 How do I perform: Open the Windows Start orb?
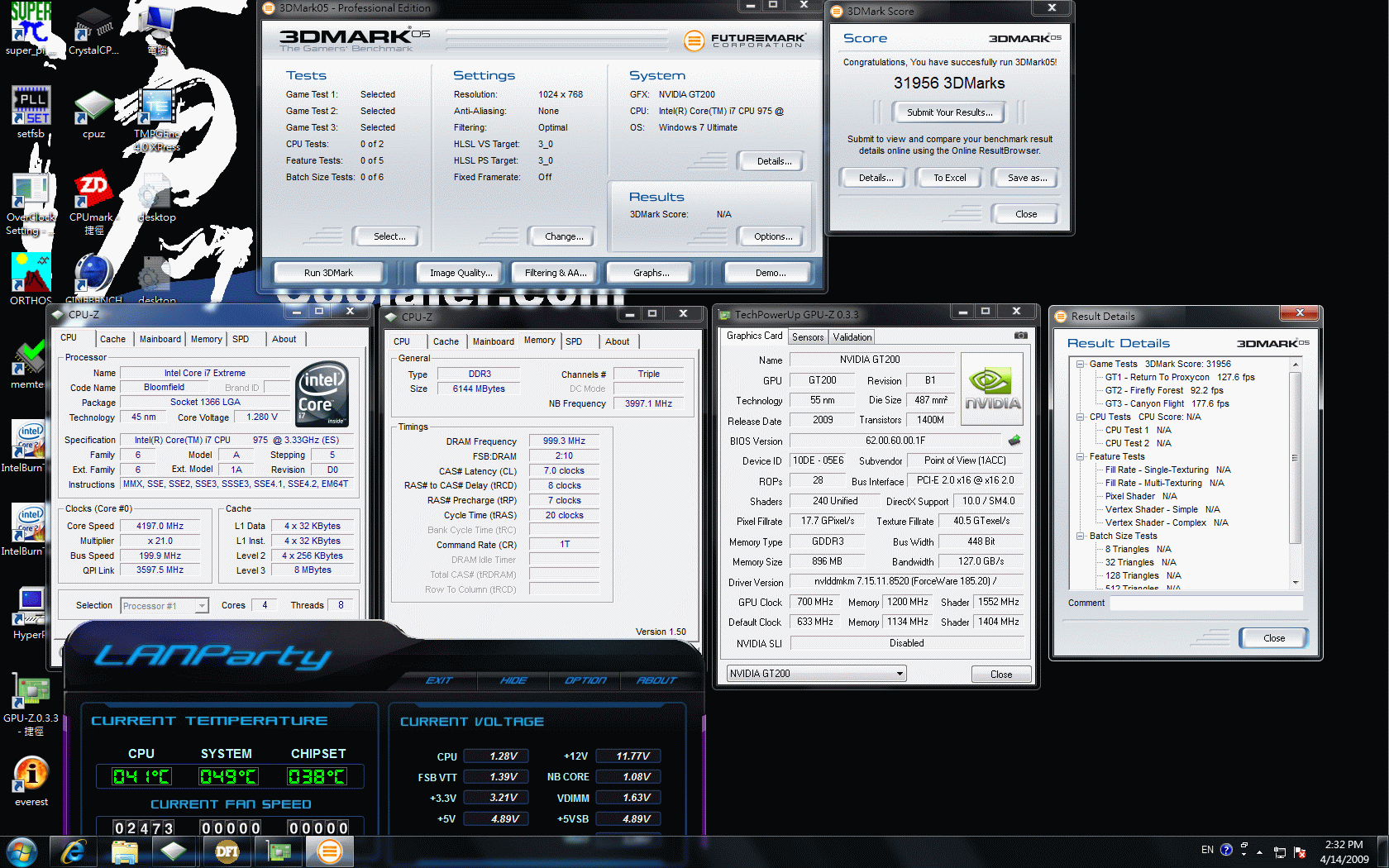(22, 851)
